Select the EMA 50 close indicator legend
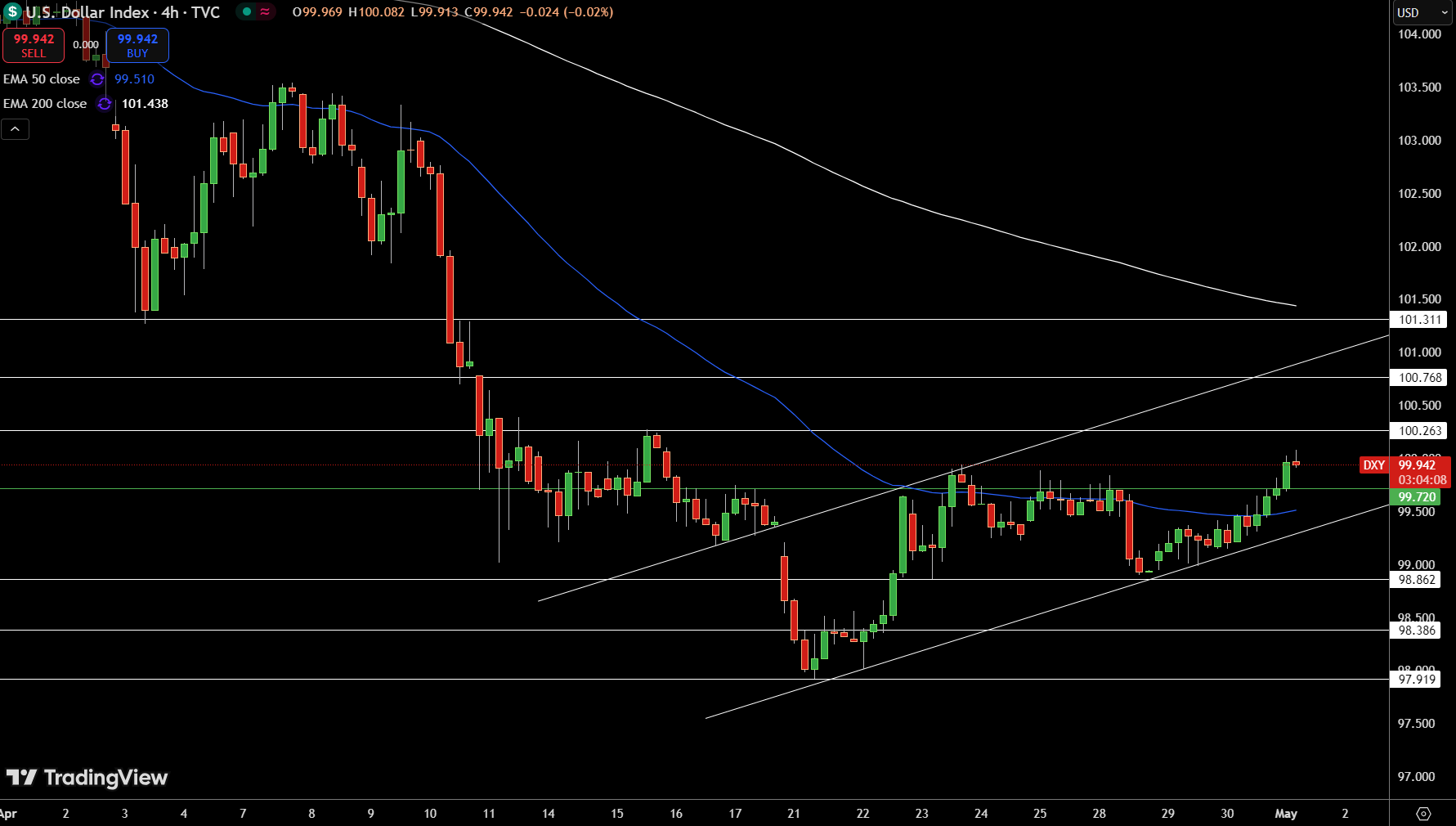The image size is (1456, 826). pyautogui.click(x=42, y=79)
